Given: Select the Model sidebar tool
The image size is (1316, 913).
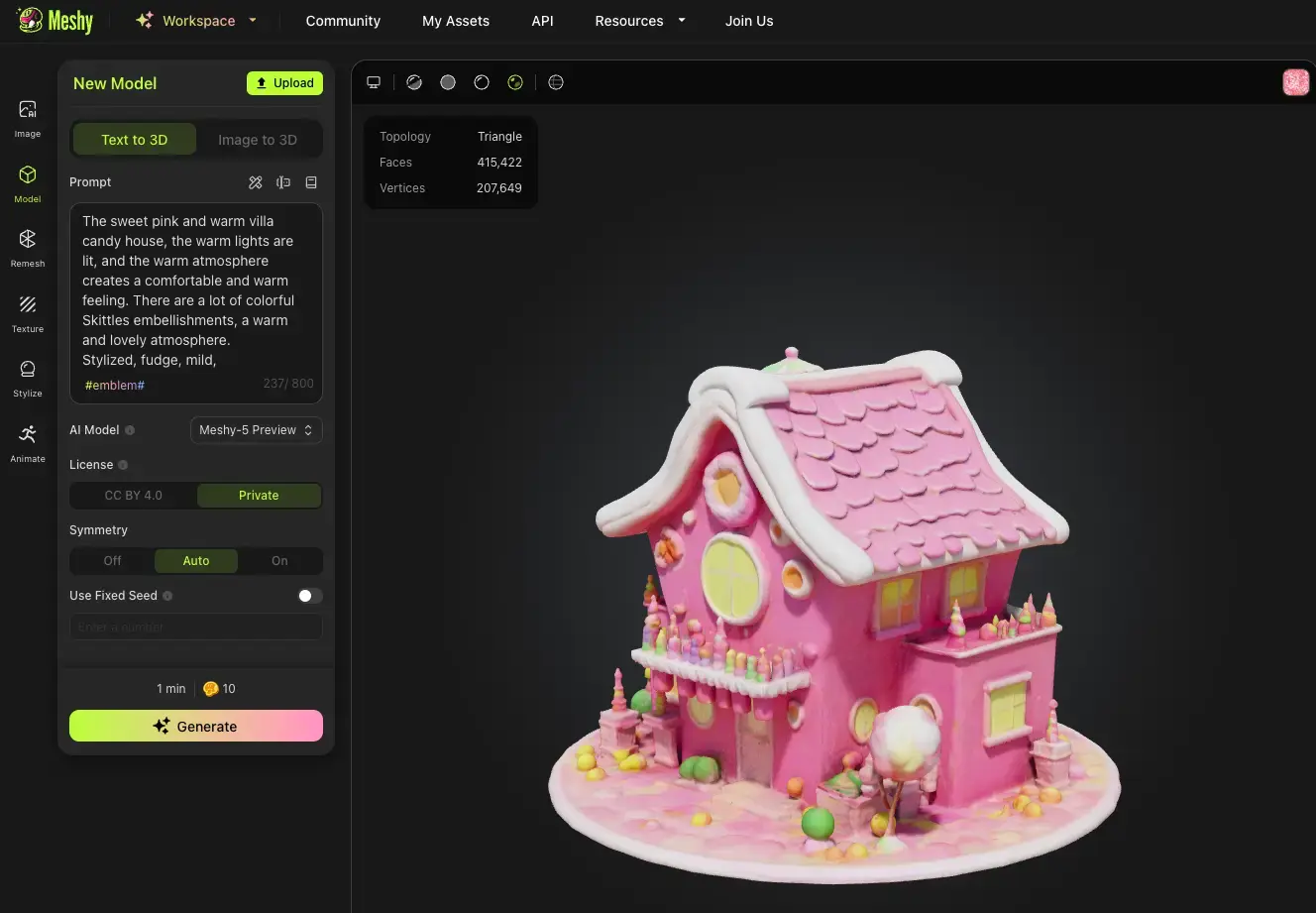Looking at the screenshot, I should (x=27, y=181).
